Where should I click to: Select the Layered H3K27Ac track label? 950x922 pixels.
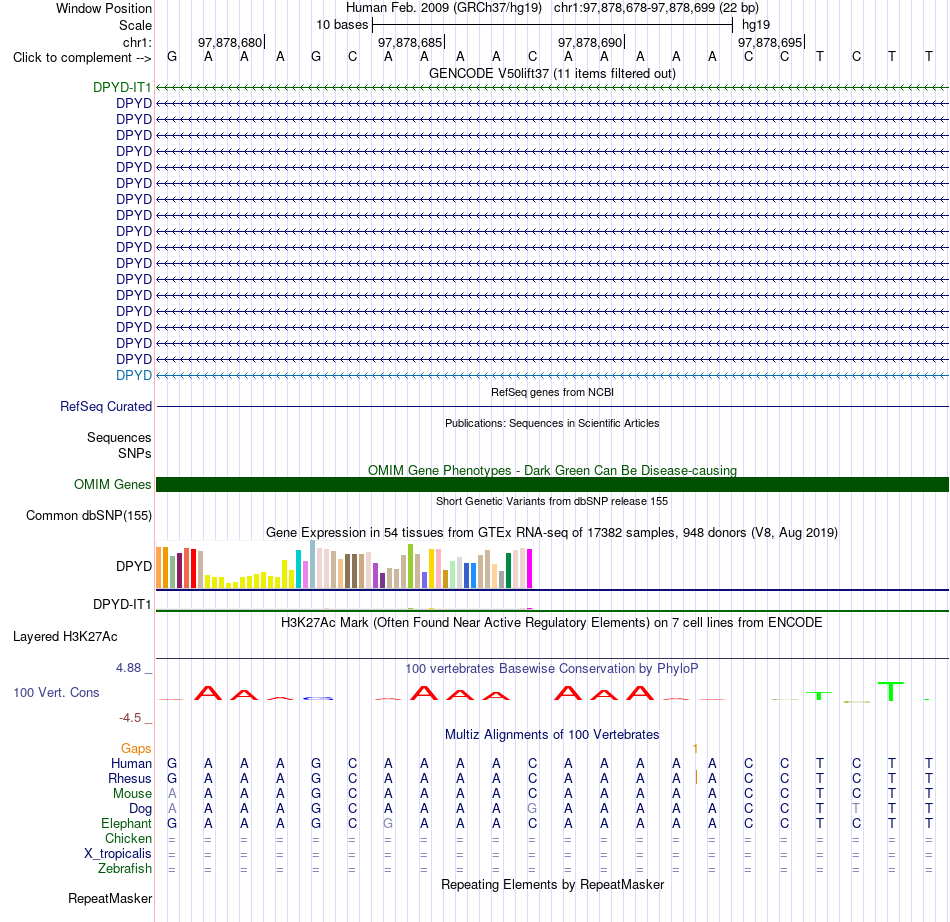(65, 637)
